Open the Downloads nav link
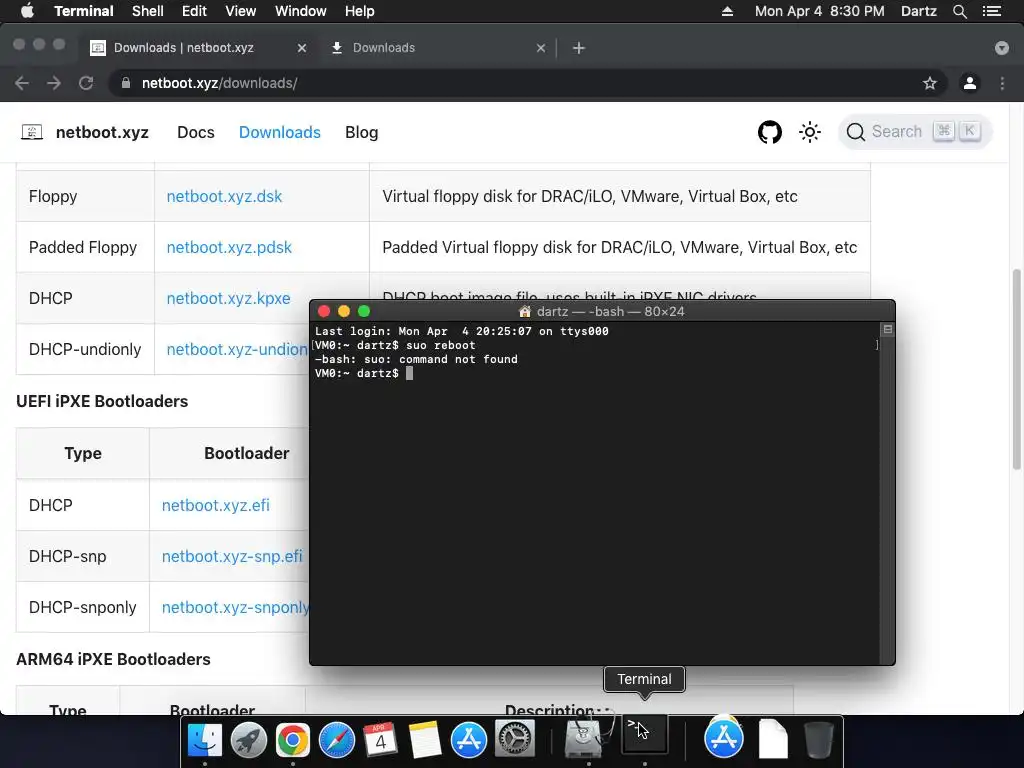The image size is (1024, 768). pos(280,132)
